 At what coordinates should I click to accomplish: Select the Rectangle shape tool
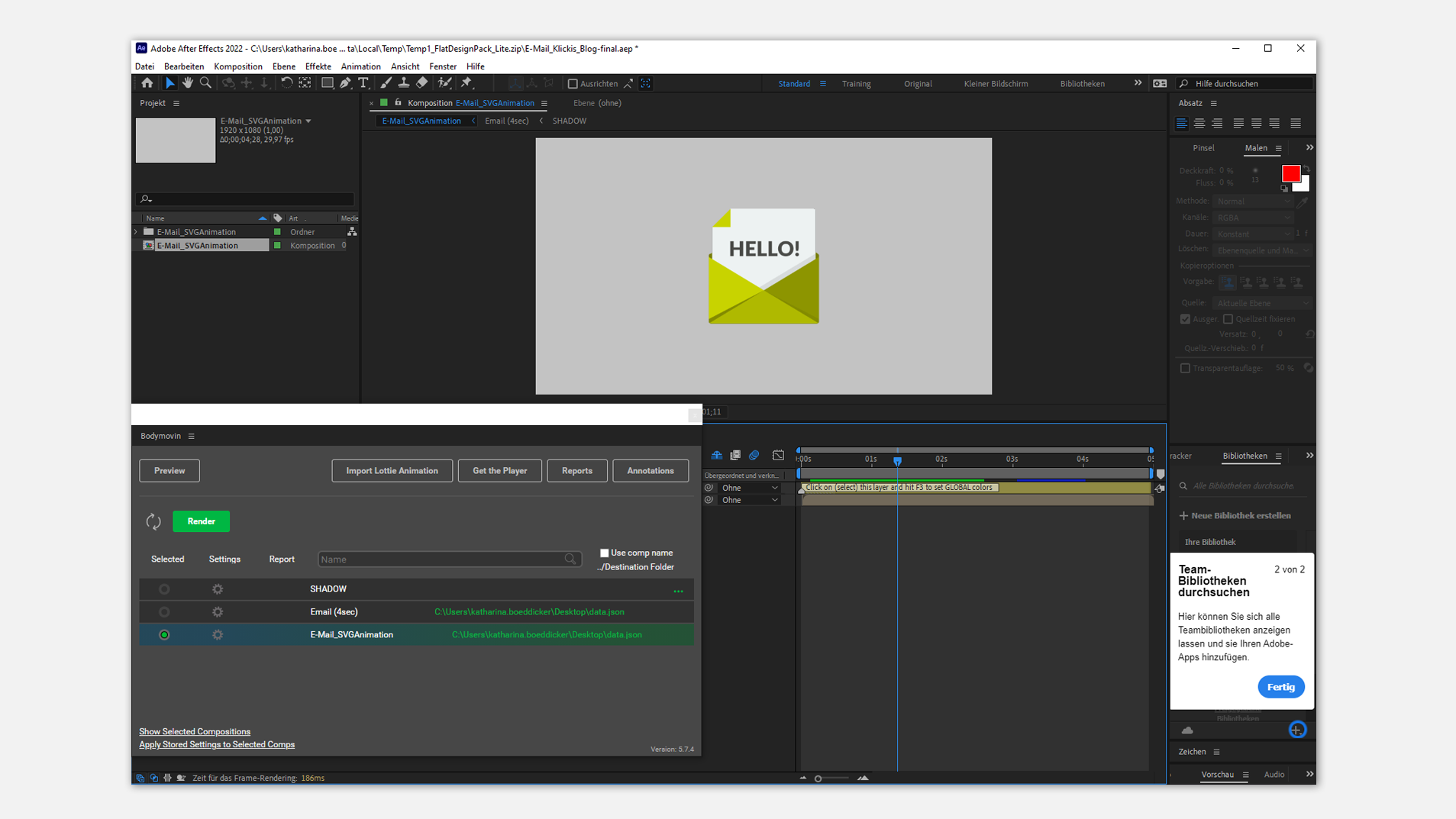(x=328, y=83)
